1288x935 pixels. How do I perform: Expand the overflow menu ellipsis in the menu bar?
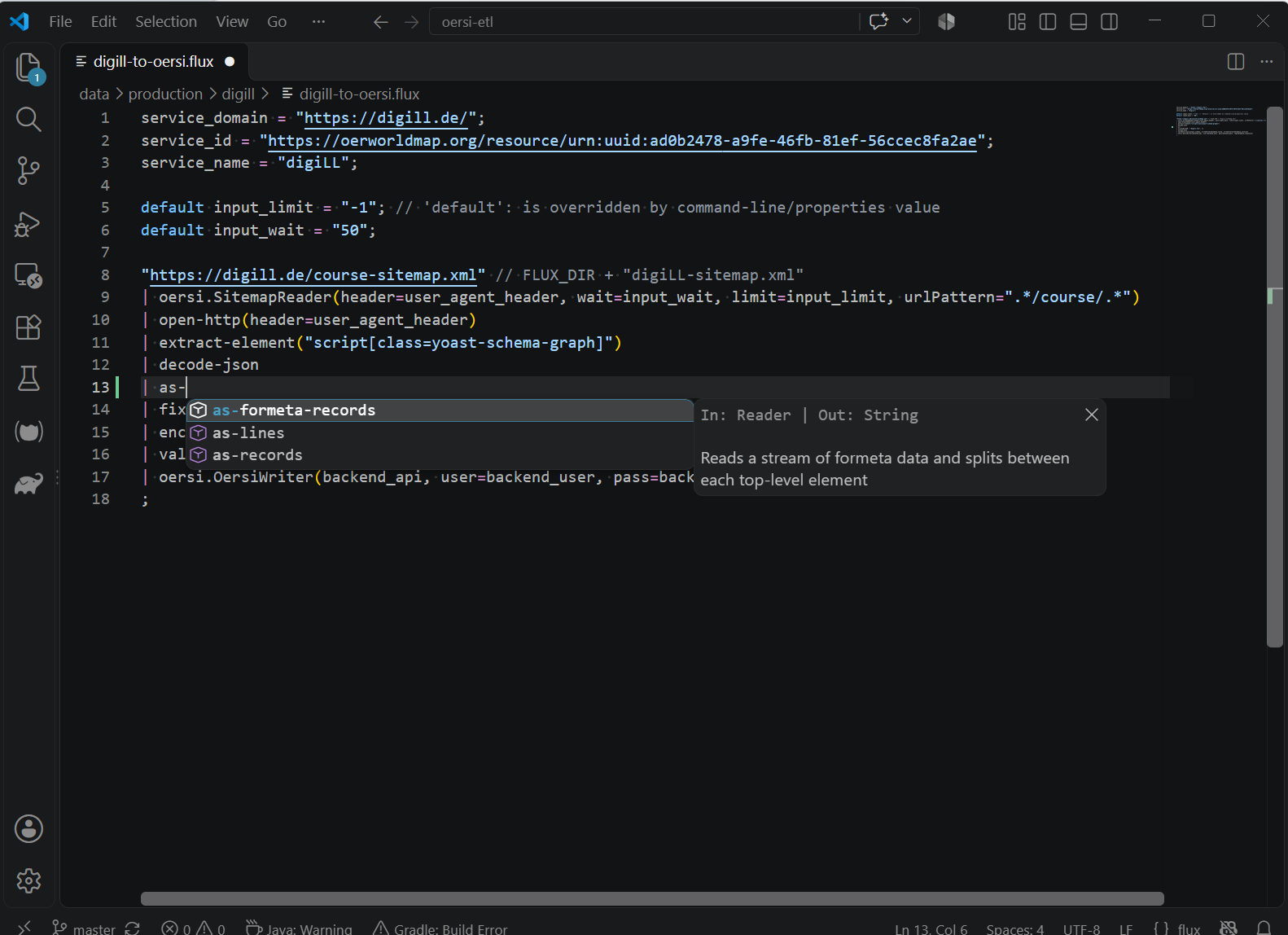coord(318,22)
